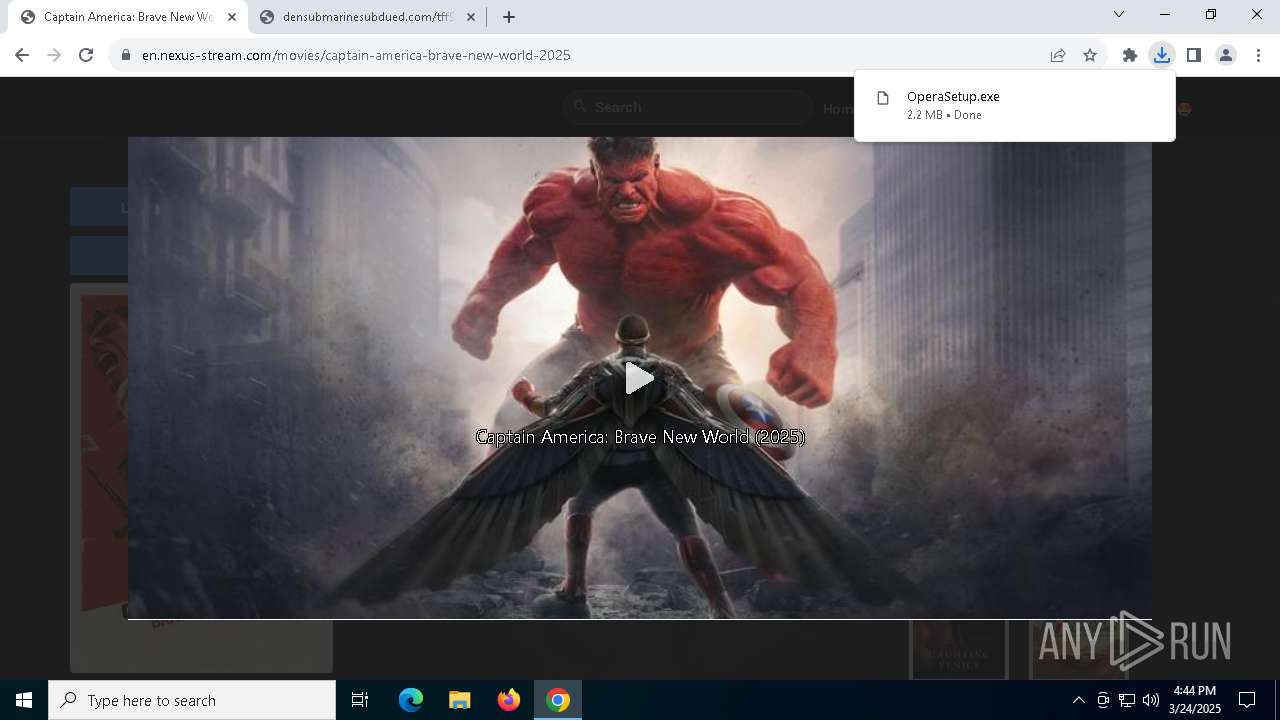Screen dimensions: 1280x720
Task: Click in the site Search field
Action: click(x=688, y=107)
